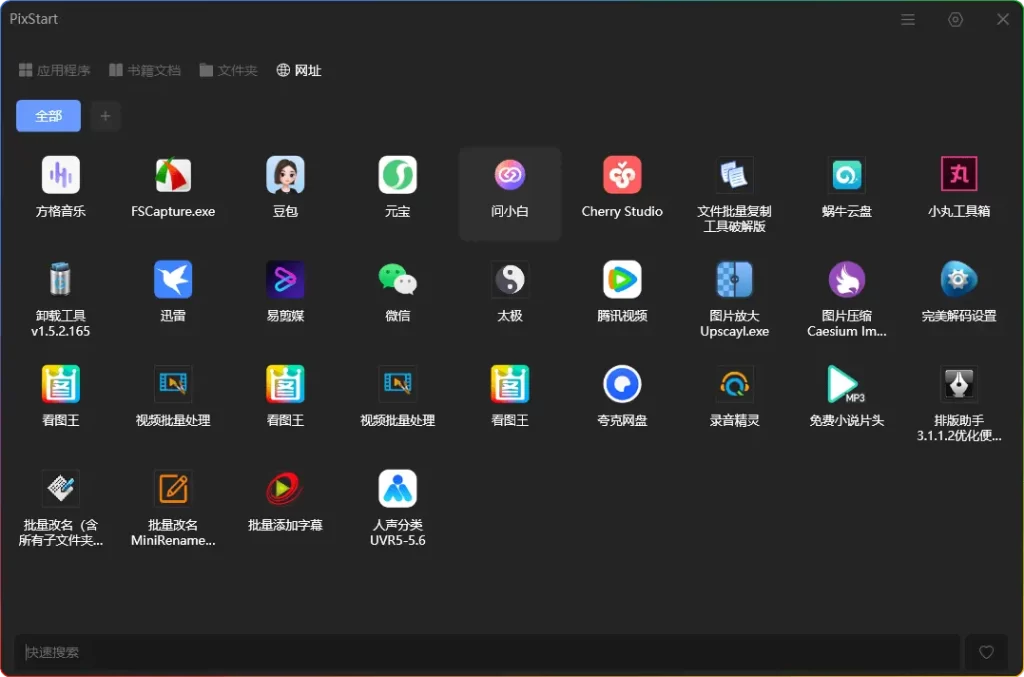Click the heart favorites icon

click(x=986, y=652)
